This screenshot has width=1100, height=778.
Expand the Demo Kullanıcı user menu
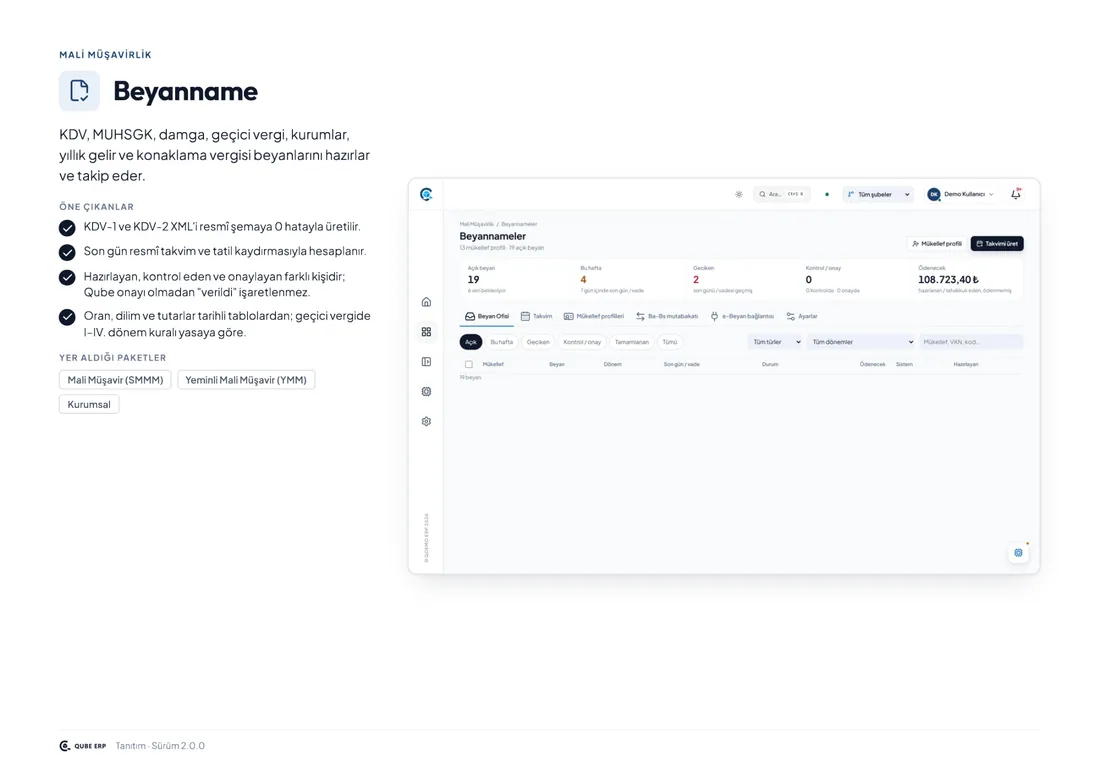tap(960, 194)
